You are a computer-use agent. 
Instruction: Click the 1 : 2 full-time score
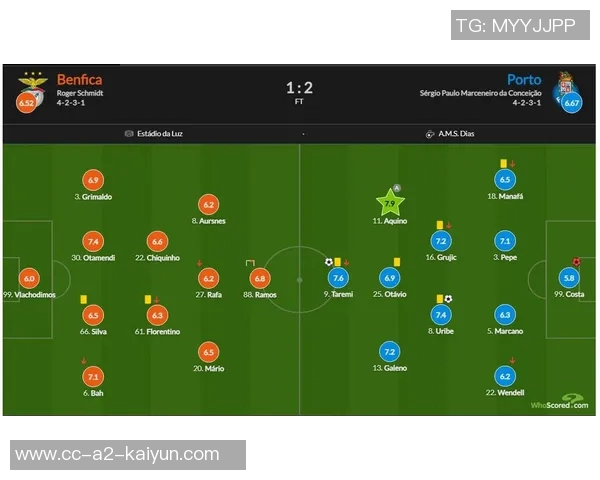pos(299,87)
